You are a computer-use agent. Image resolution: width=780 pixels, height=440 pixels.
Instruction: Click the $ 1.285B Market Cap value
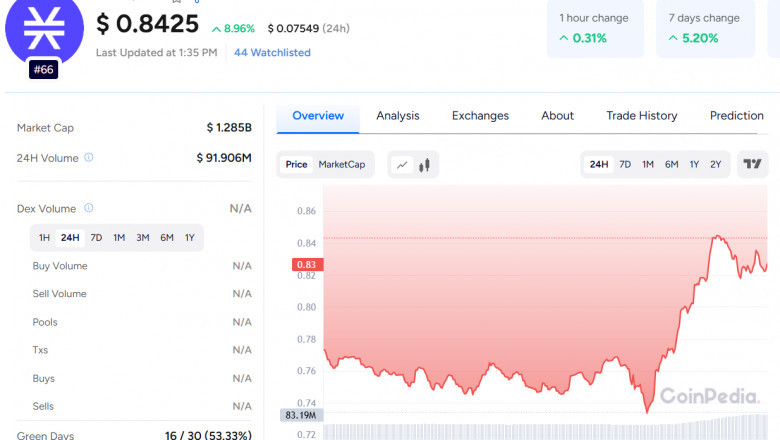click(x=229, y=128)
